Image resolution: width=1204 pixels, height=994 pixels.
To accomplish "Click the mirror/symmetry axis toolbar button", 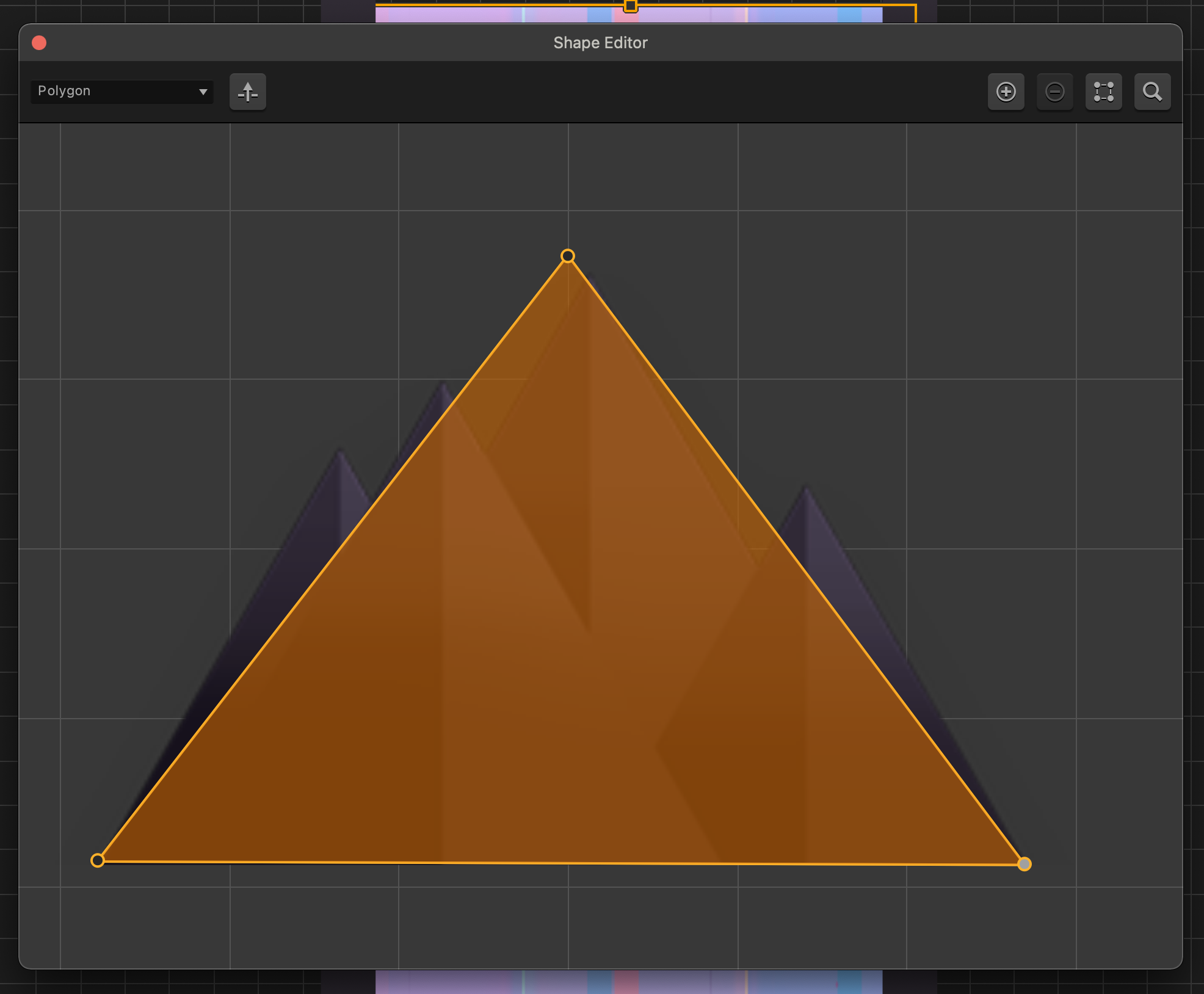I will pyautogui.click(x=248, y=92).
